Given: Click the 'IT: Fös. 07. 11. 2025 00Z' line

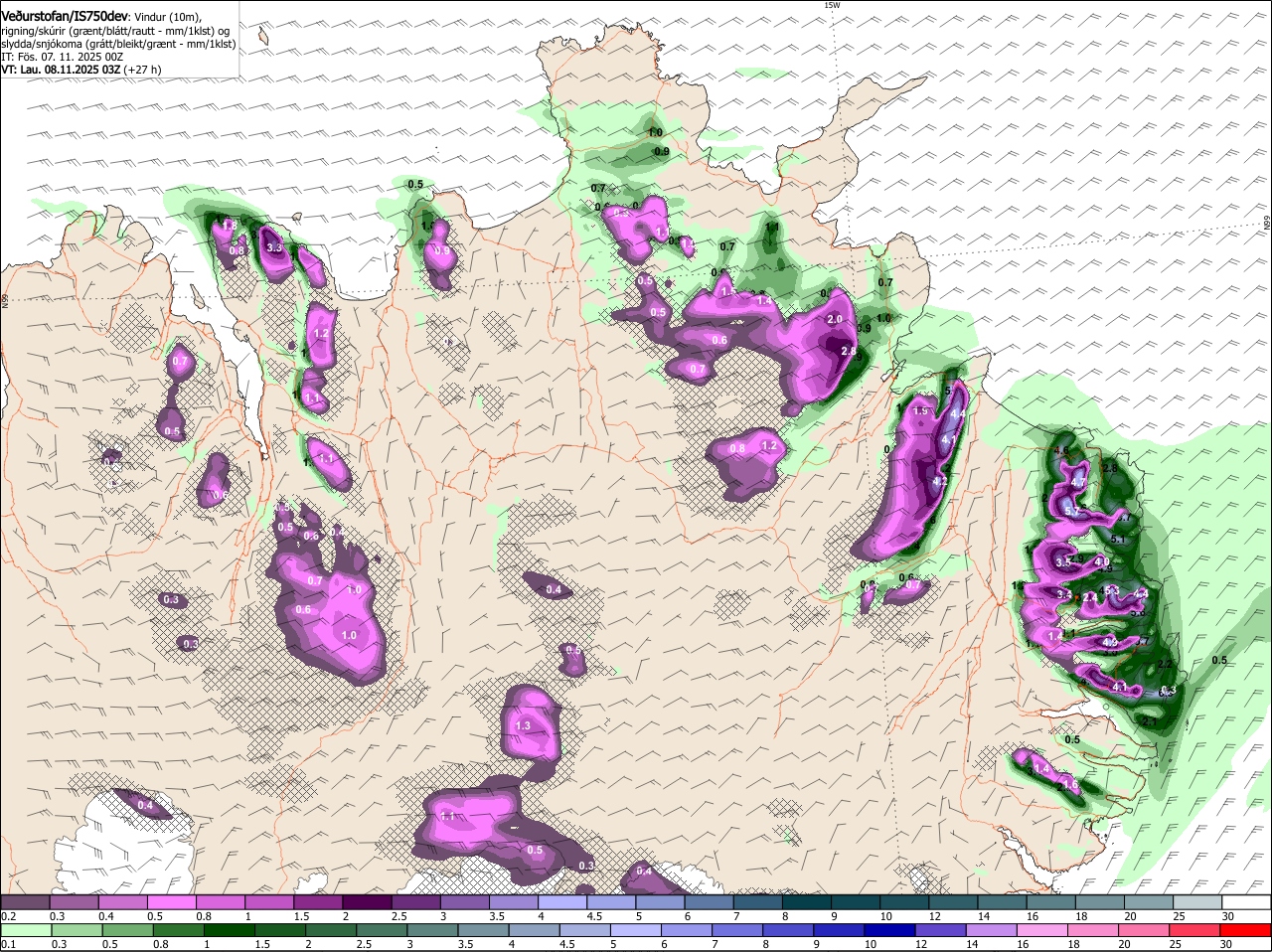Looking at the screenshot, I should coord(62,57).
